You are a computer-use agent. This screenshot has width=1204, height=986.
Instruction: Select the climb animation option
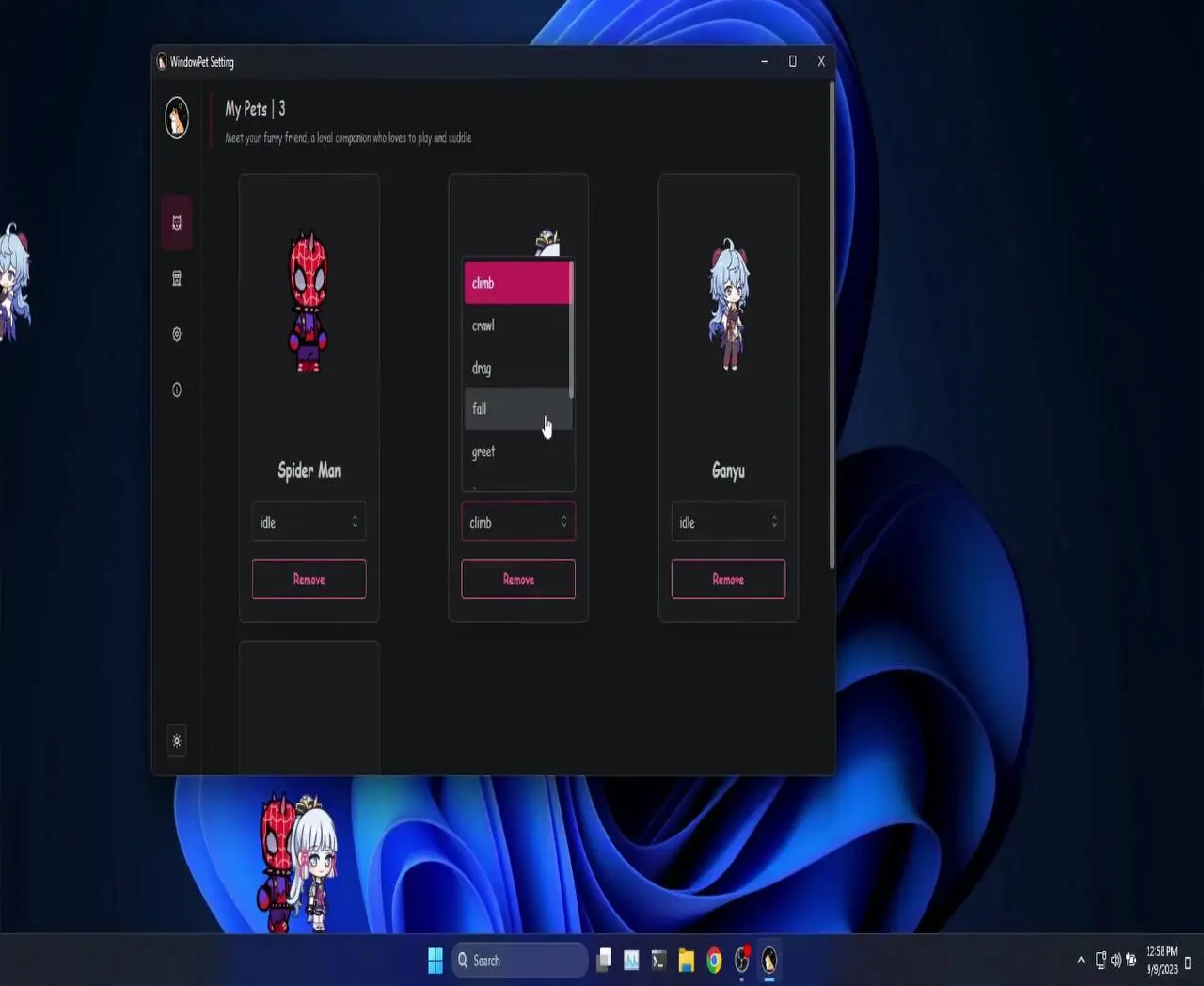[x=516, y=282]
